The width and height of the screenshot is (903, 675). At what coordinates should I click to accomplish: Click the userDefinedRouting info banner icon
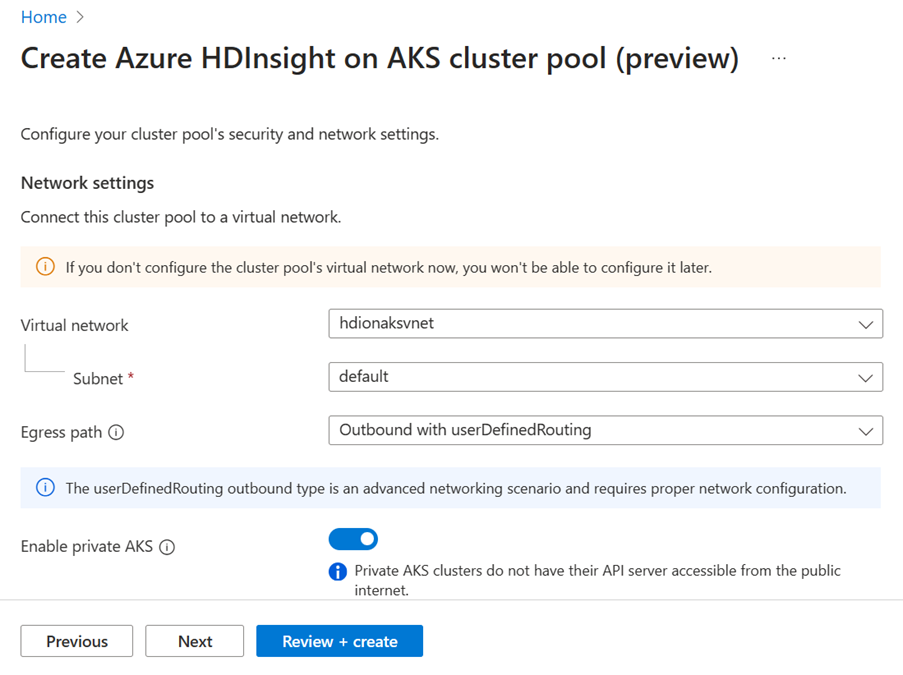pyautogui.click(x=45, y=488)
